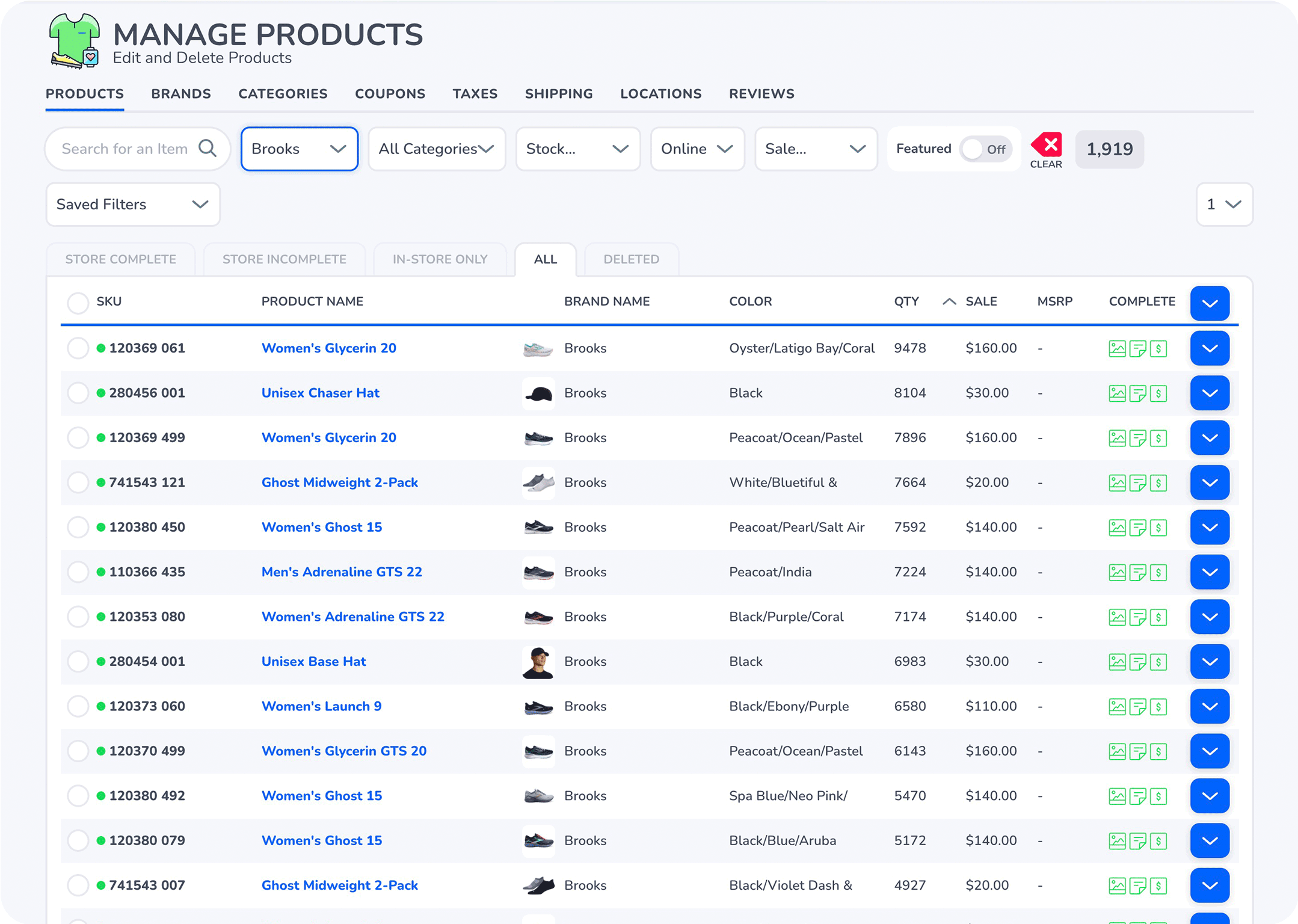Open Unisex Chaser Hat product link
This screenshot has width=1298, height=924.
[321, 393]
